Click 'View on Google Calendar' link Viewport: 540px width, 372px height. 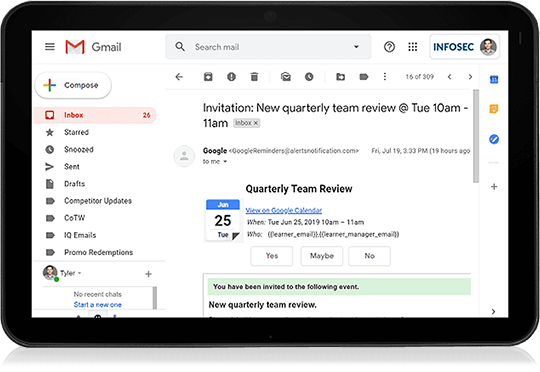[283, 210]
